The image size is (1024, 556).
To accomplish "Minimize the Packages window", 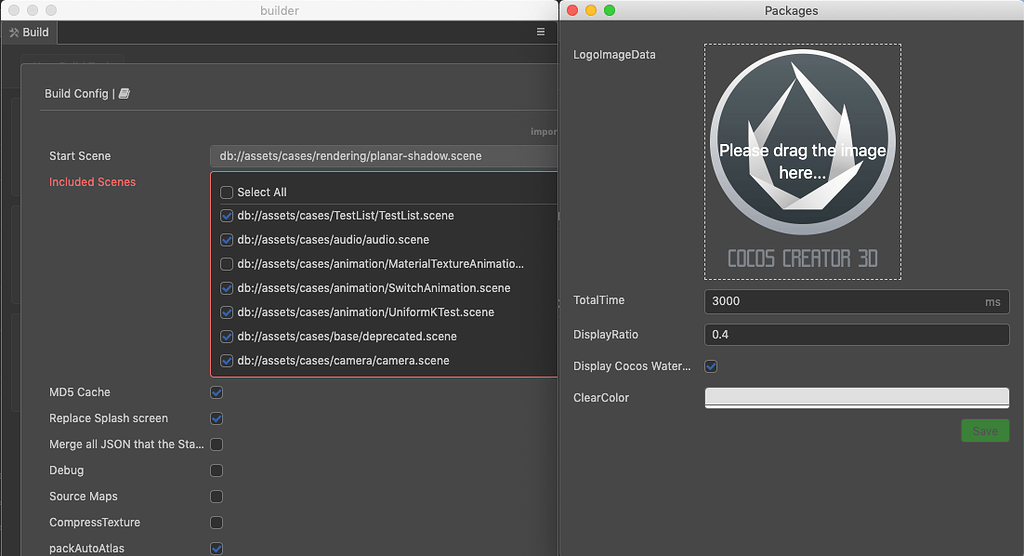I will tap(591, 10).
